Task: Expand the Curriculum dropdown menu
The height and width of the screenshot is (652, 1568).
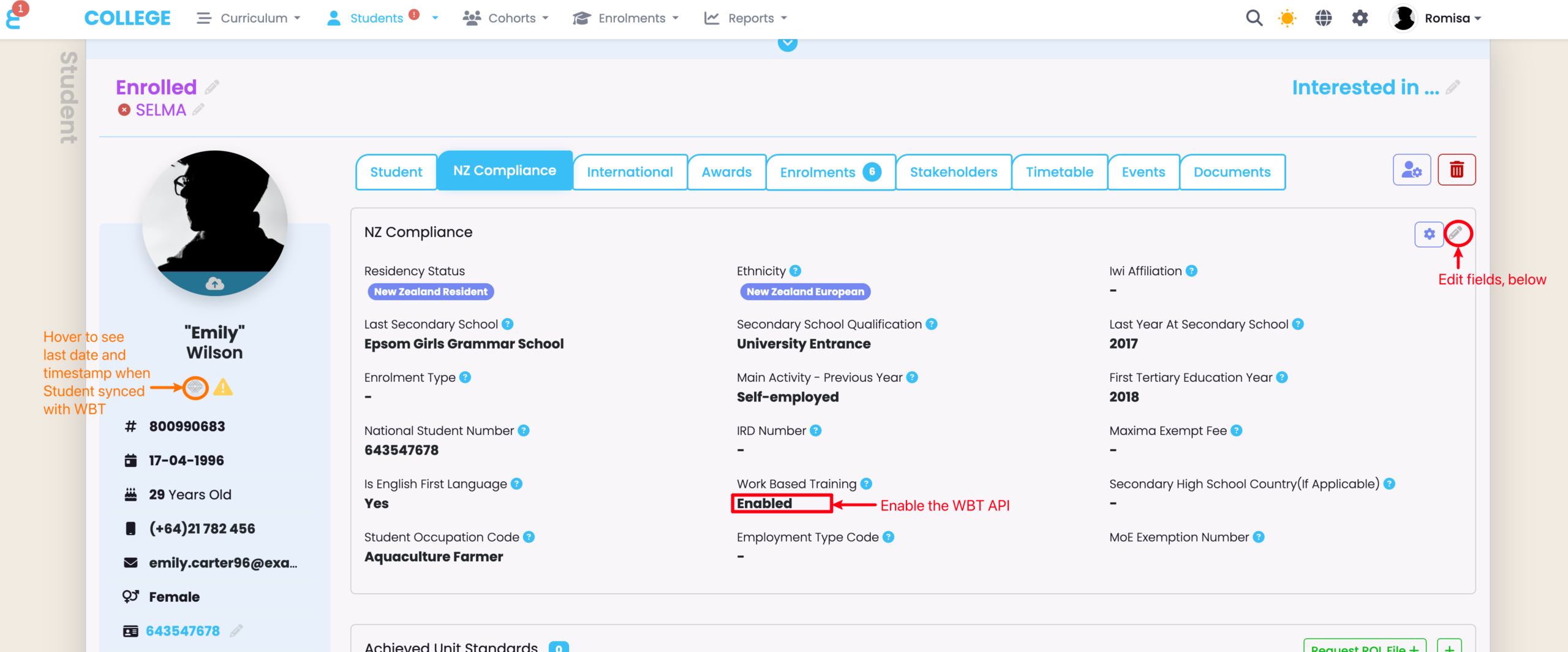Action: coord(249,18)
